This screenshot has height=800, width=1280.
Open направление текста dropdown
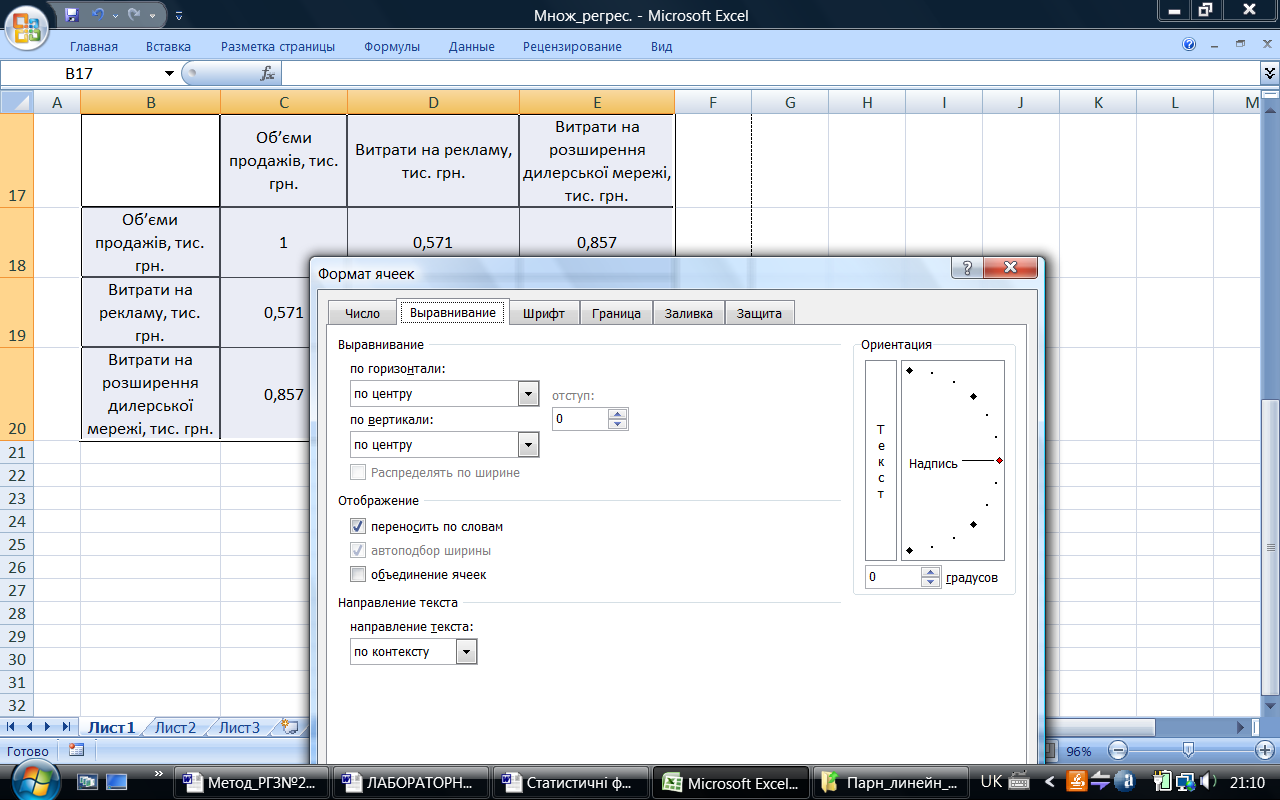point(466,652)
